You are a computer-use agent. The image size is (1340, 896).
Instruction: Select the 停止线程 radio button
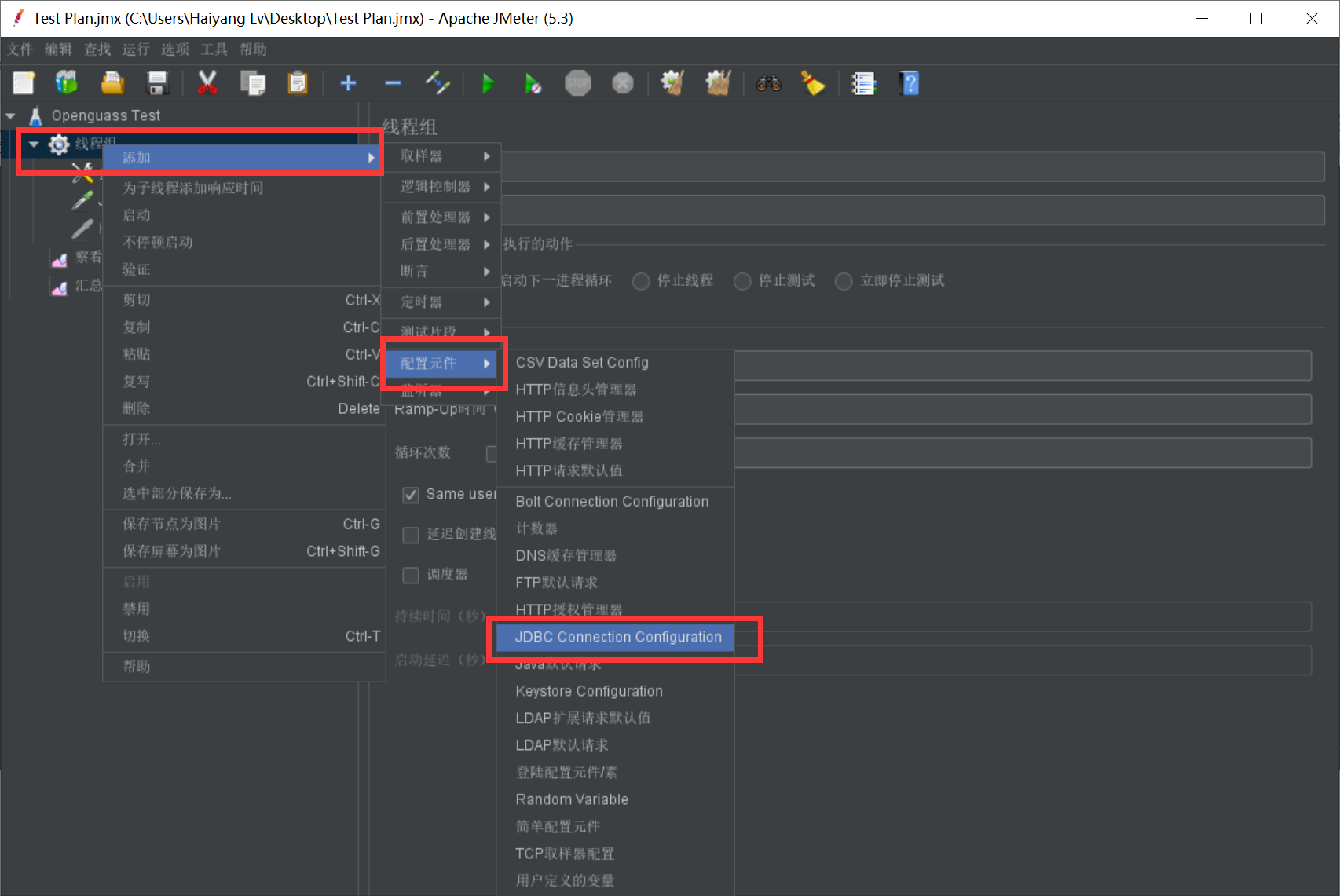click(641, 281)
